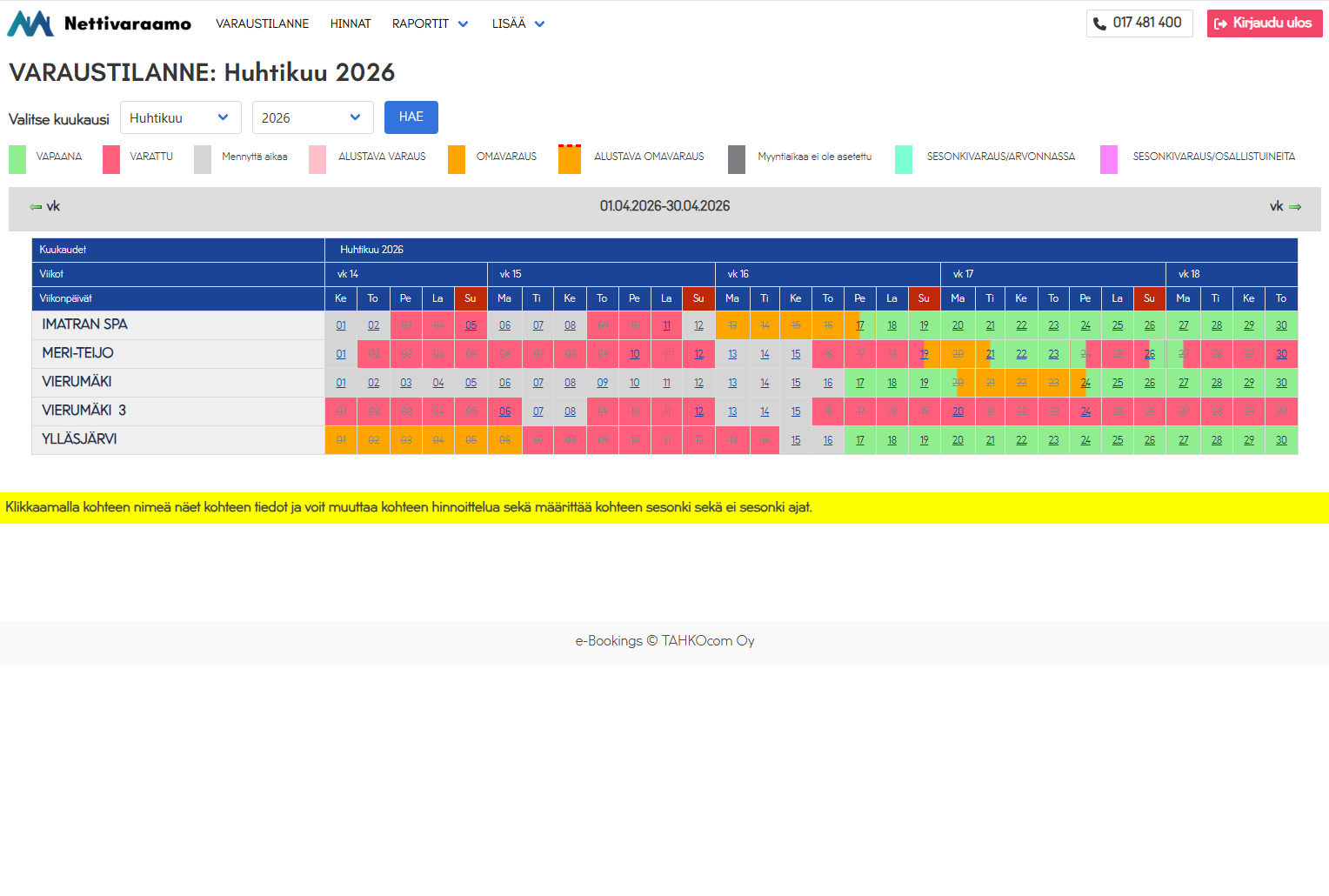
Task: Select date 20 on the IMATRAN SPA row
Action: 957,324
